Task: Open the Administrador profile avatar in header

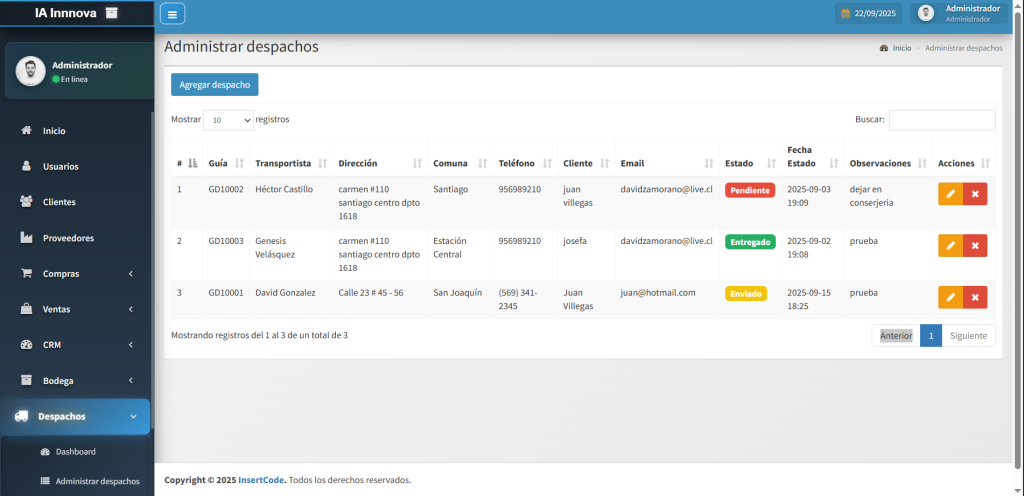Action: click(x=926, y=14)
